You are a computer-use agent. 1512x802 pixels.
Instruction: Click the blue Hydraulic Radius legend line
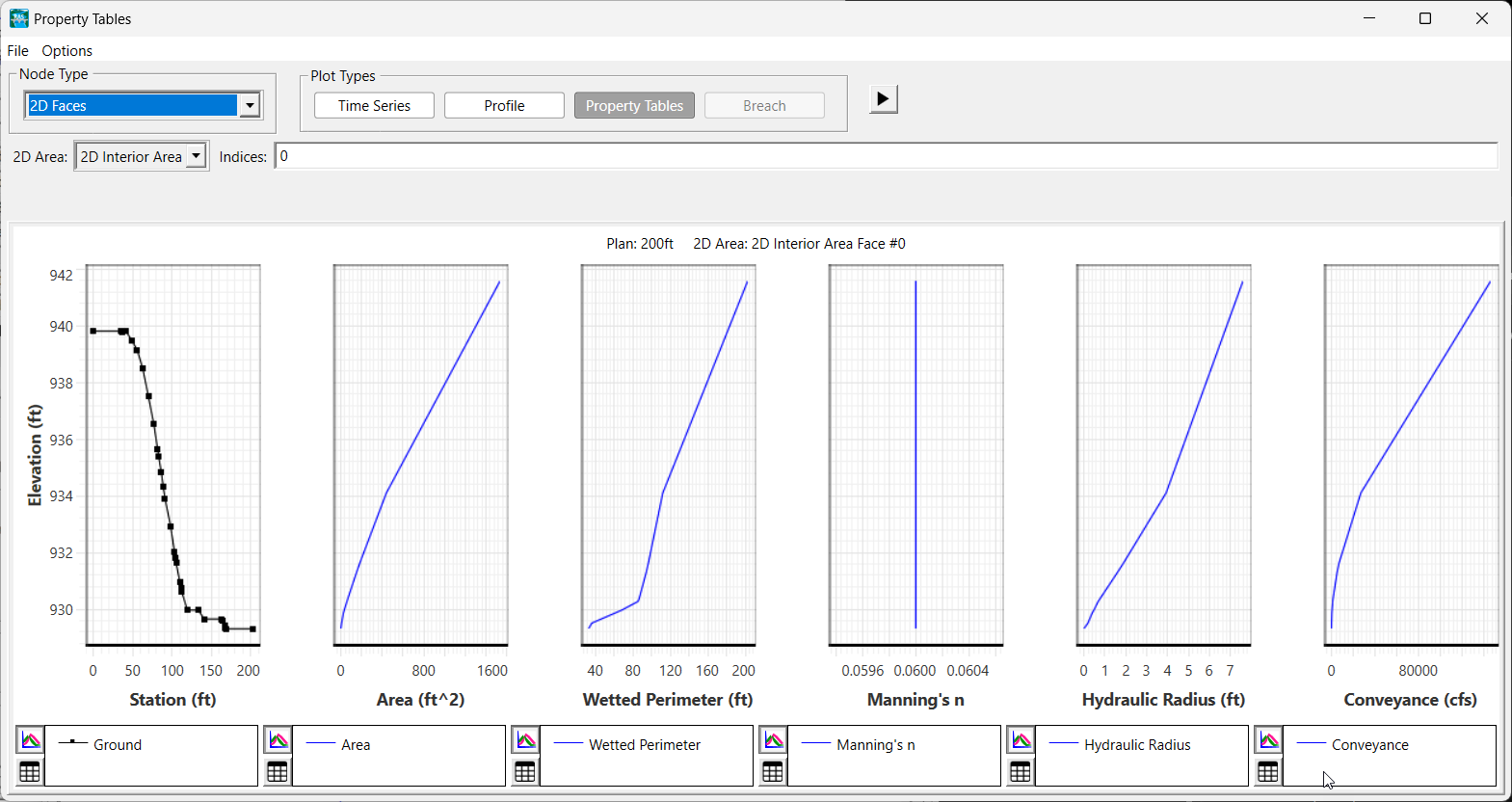click(x=1063, y=744)
